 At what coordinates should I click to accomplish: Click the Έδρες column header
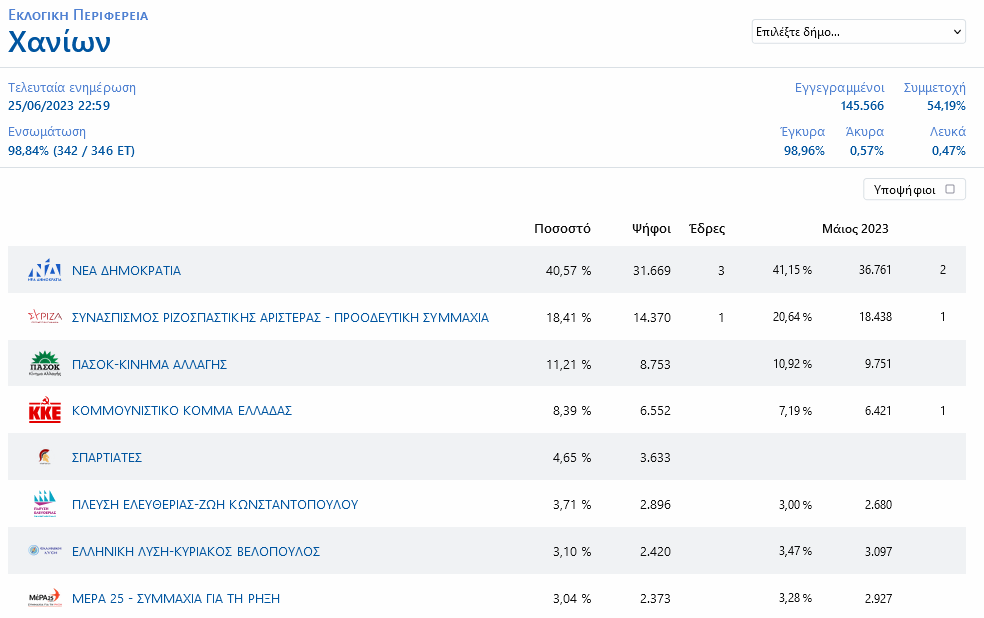(x=707, y=228)
